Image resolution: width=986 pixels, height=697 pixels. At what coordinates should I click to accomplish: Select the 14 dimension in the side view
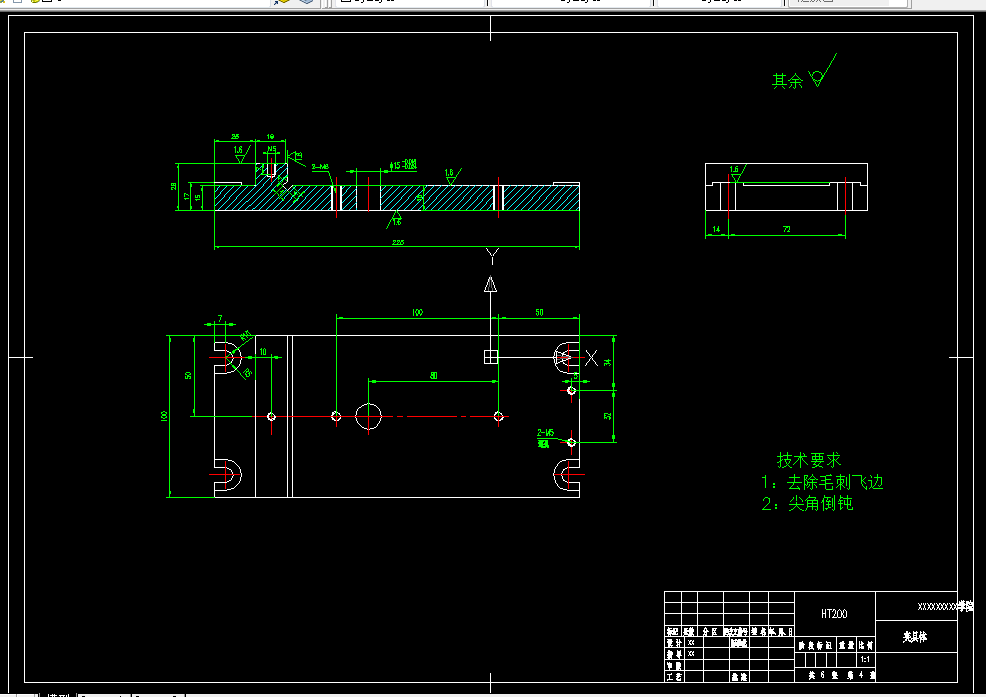[x=716, y=230]
